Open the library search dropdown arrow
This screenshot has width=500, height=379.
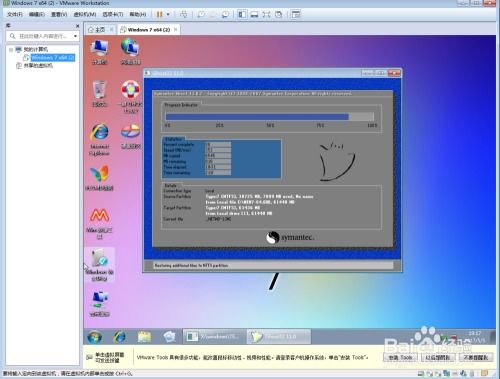click(x=76, y=36)
